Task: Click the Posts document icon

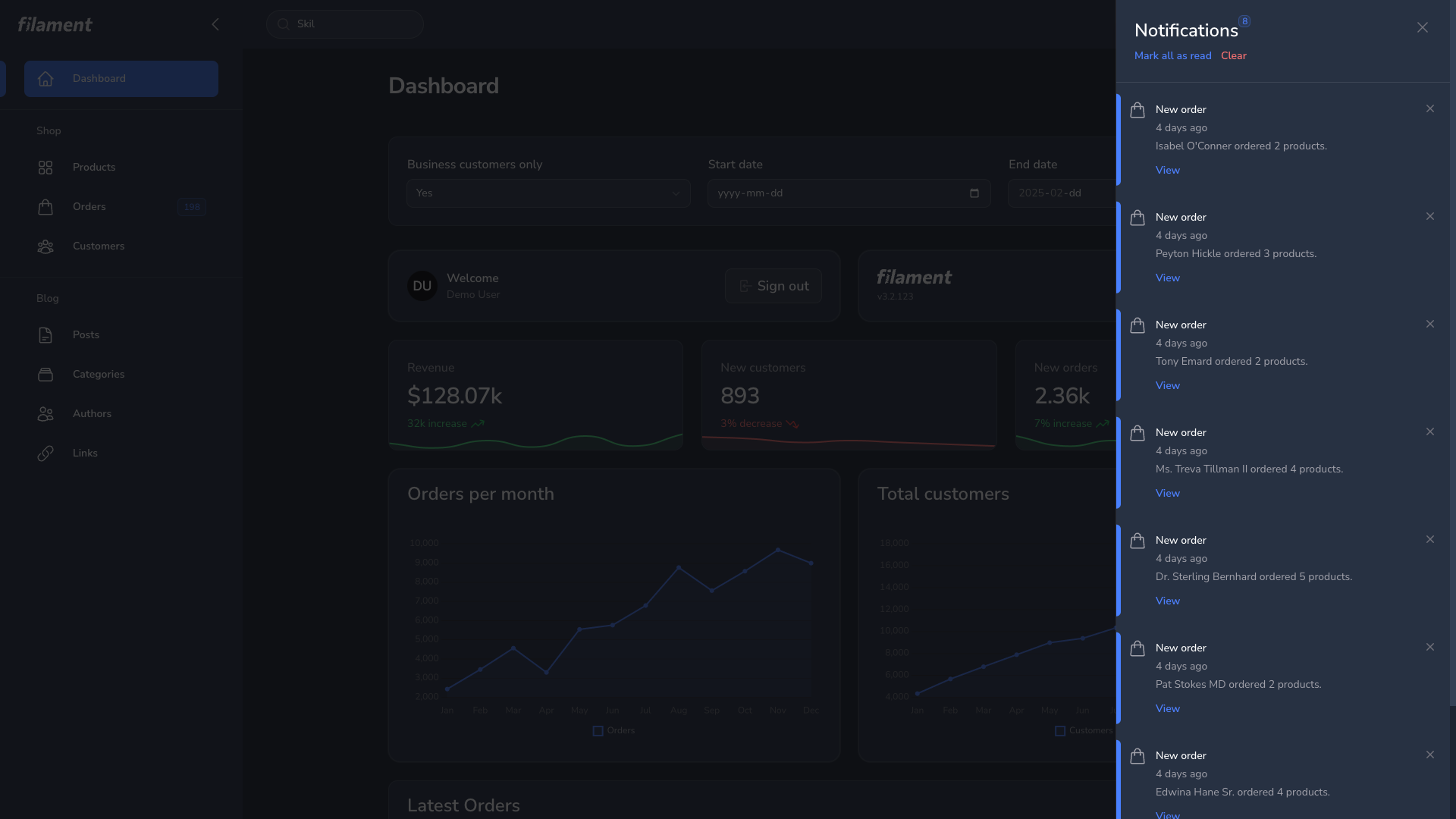Action: (45, 335)
